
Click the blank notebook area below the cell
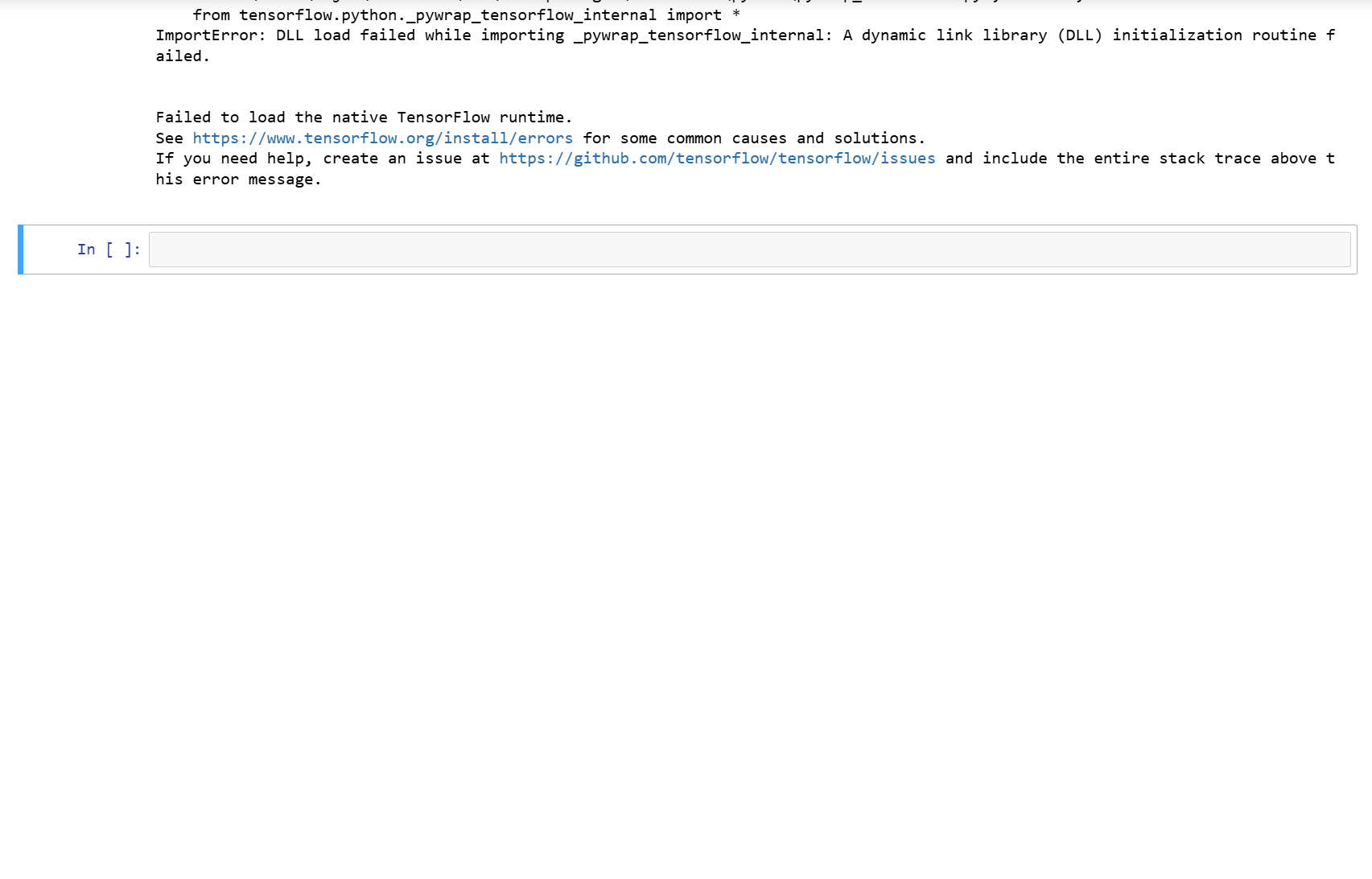click(x=684, y=563)
